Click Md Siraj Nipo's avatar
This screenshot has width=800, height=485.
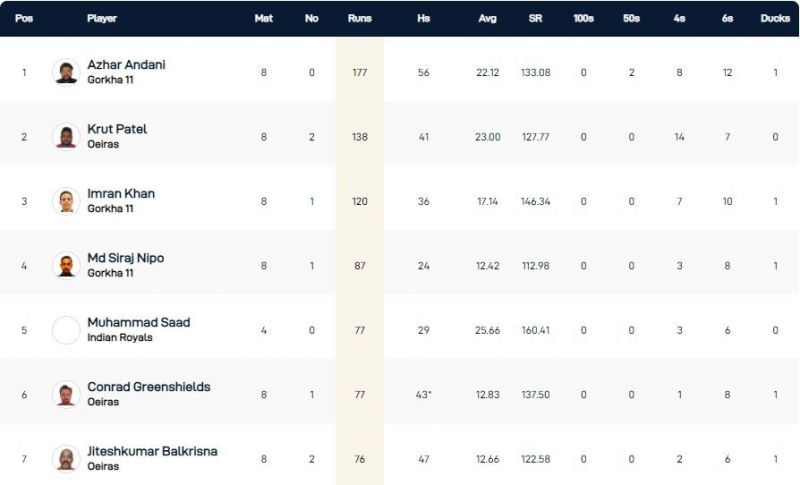click(66, 265)
